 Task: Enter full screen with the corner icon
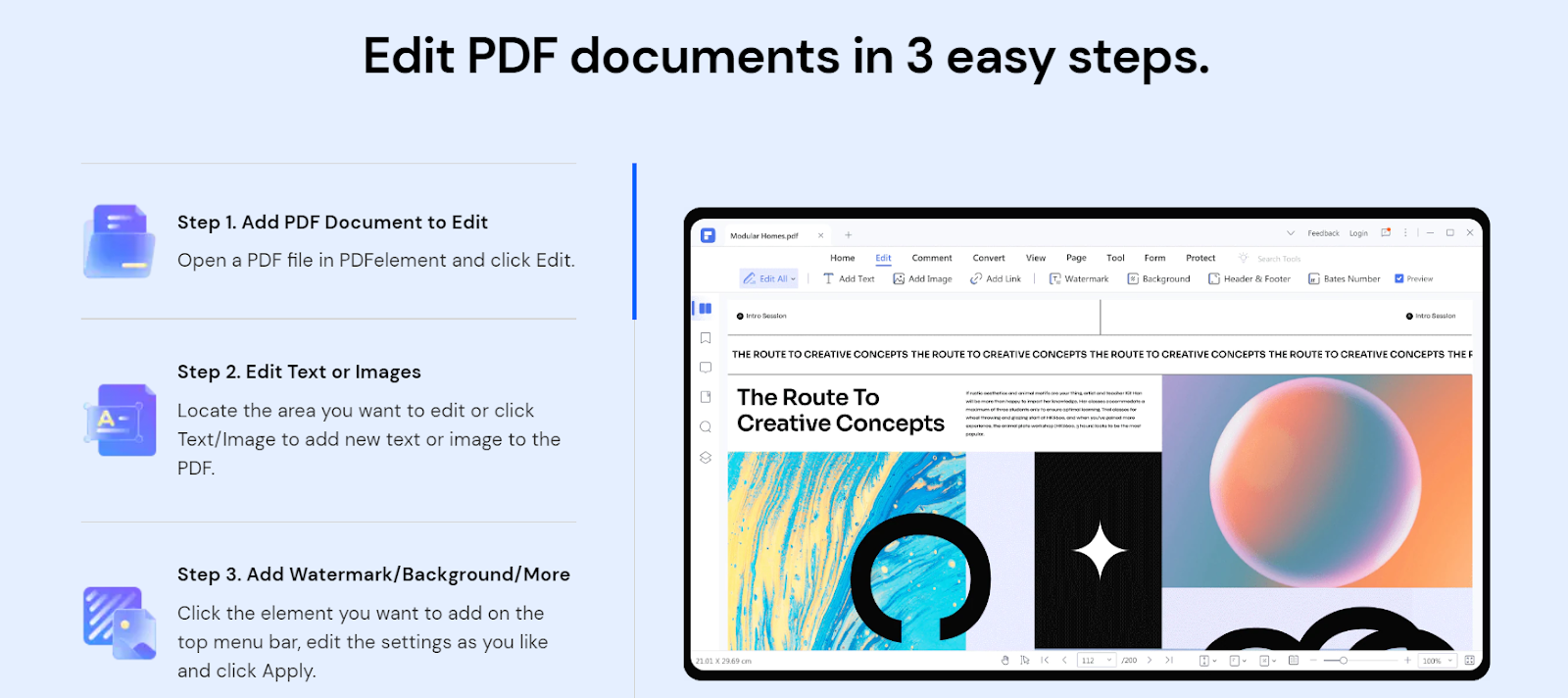(x=1469, y=661)
